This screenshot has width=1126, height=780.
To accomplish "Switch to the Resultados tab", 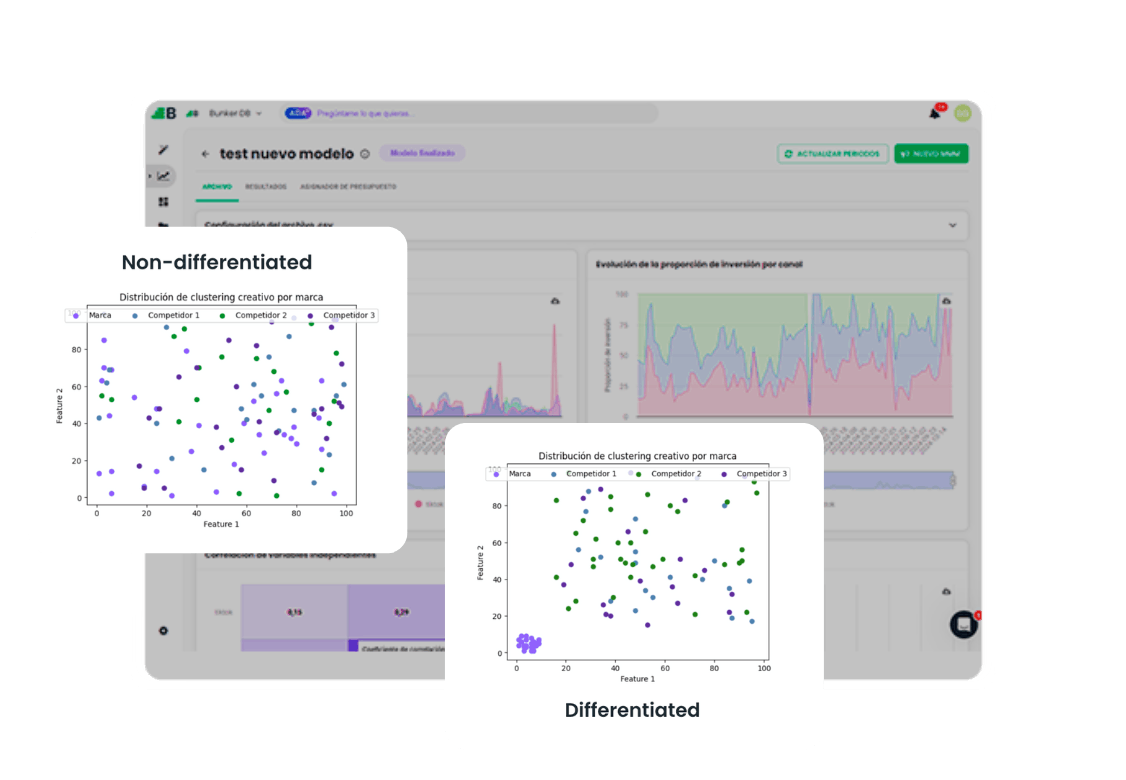I will tap(266, 187).
